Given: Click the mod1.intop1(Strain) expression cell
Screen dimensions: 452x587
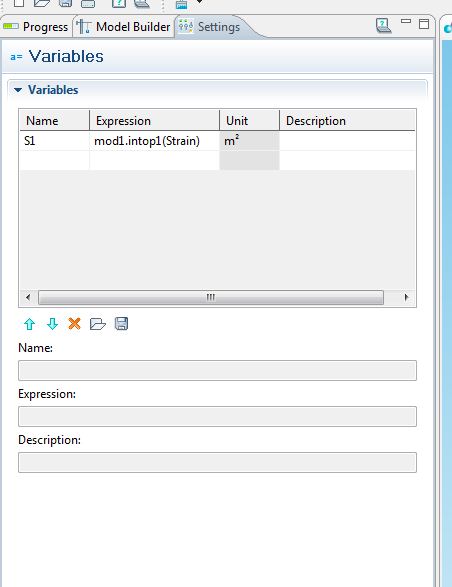Looking at the screenshot, I should [154, 141].
